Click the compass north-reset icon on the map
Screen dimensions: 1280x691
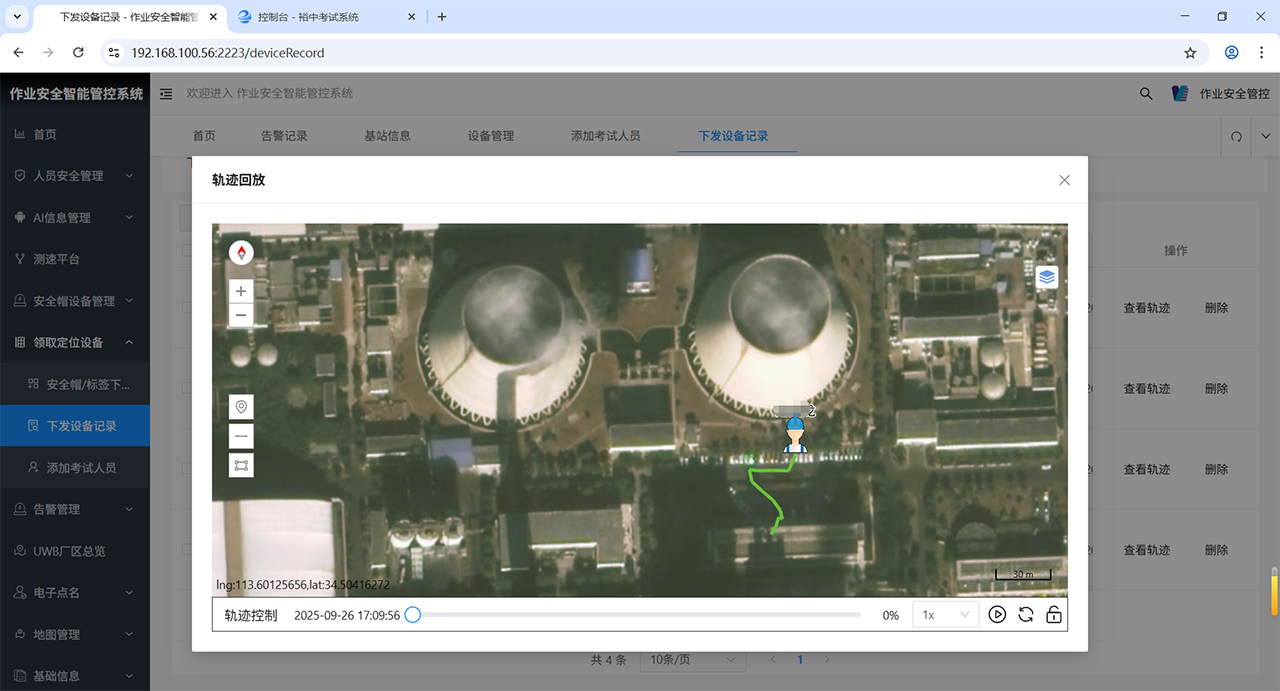(241, 252)
